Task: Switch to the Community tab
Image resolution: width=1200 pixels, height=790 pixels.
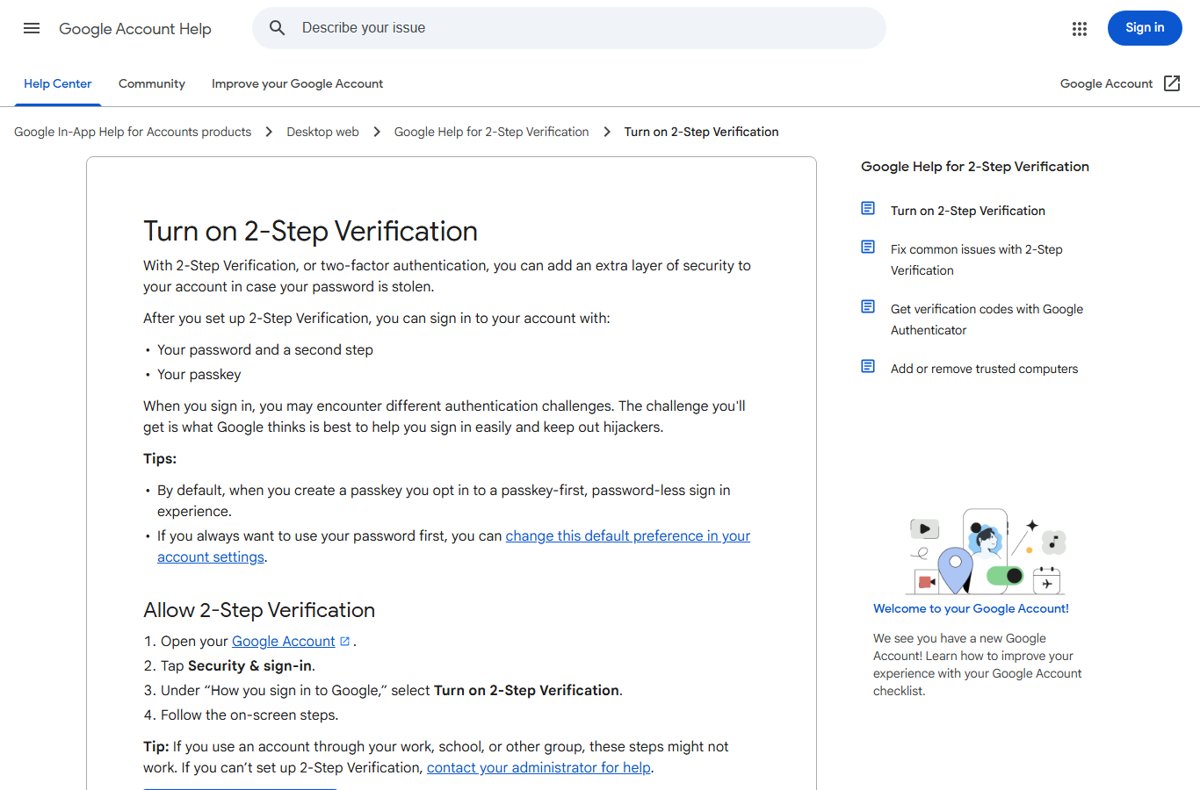Action: pos(152,84)
